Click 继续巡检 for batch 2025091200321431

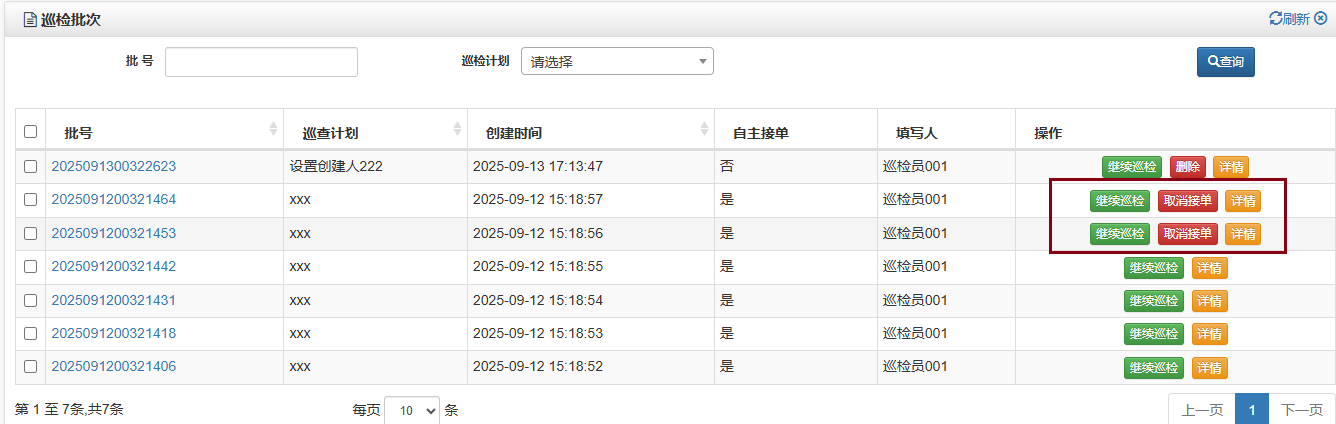tap(1154, 301)
